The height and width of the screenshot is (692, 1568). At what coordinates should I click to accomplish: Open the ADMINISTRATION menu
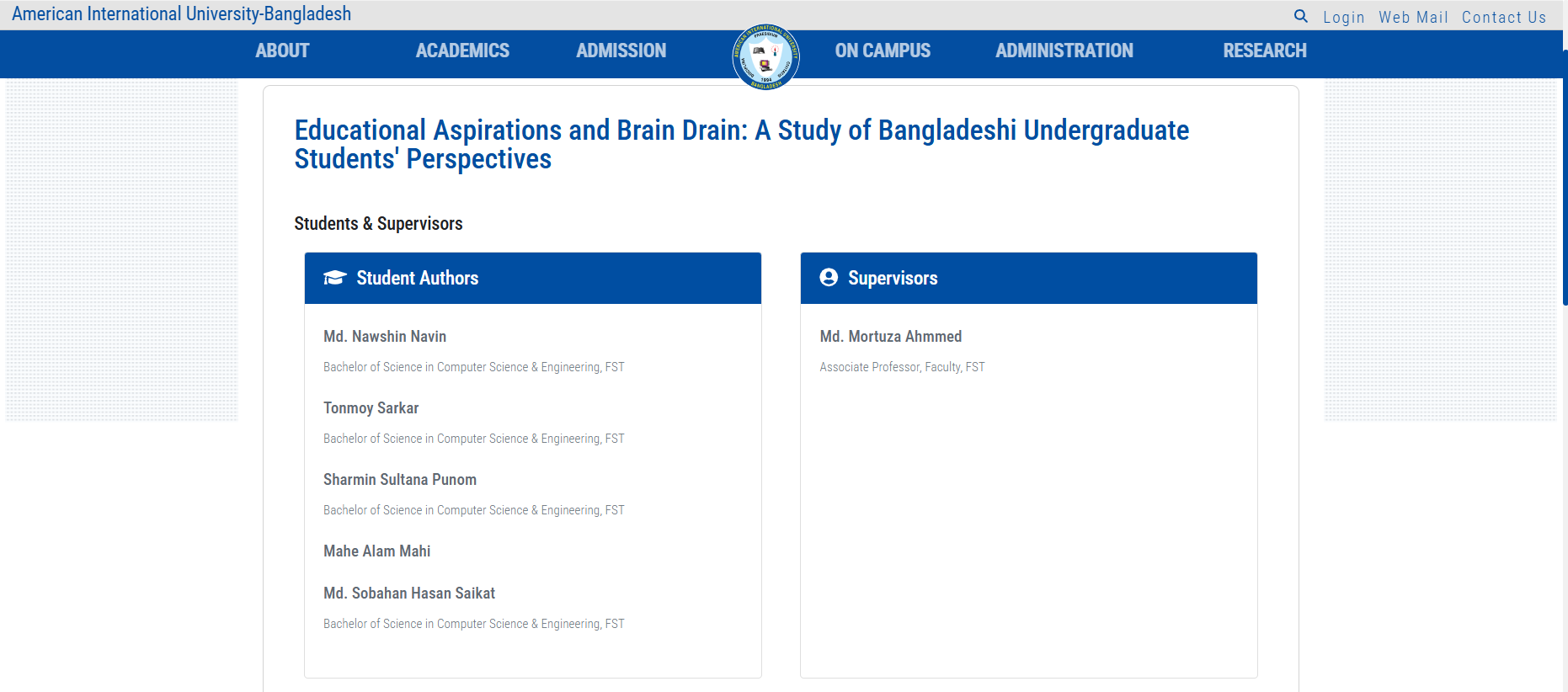pos(1064,51)
